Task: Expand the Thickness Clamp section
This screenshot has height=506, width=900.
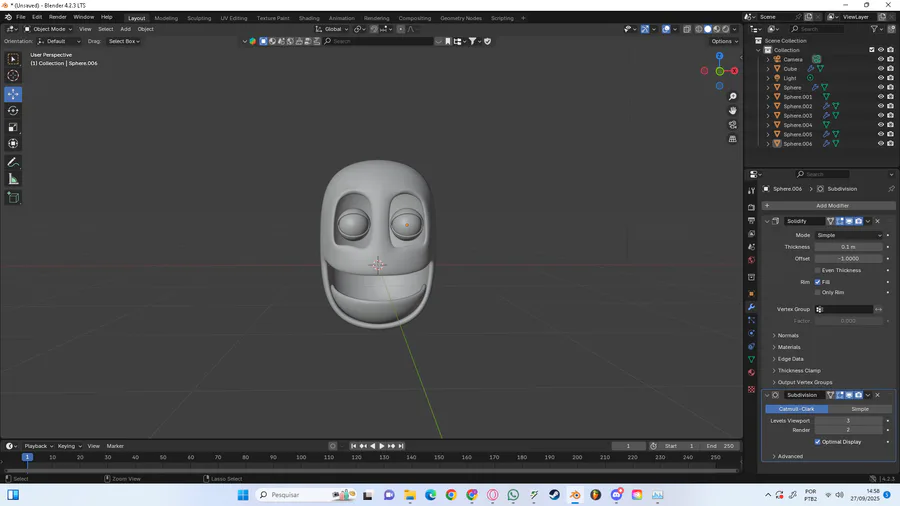Action: (799, 371)
